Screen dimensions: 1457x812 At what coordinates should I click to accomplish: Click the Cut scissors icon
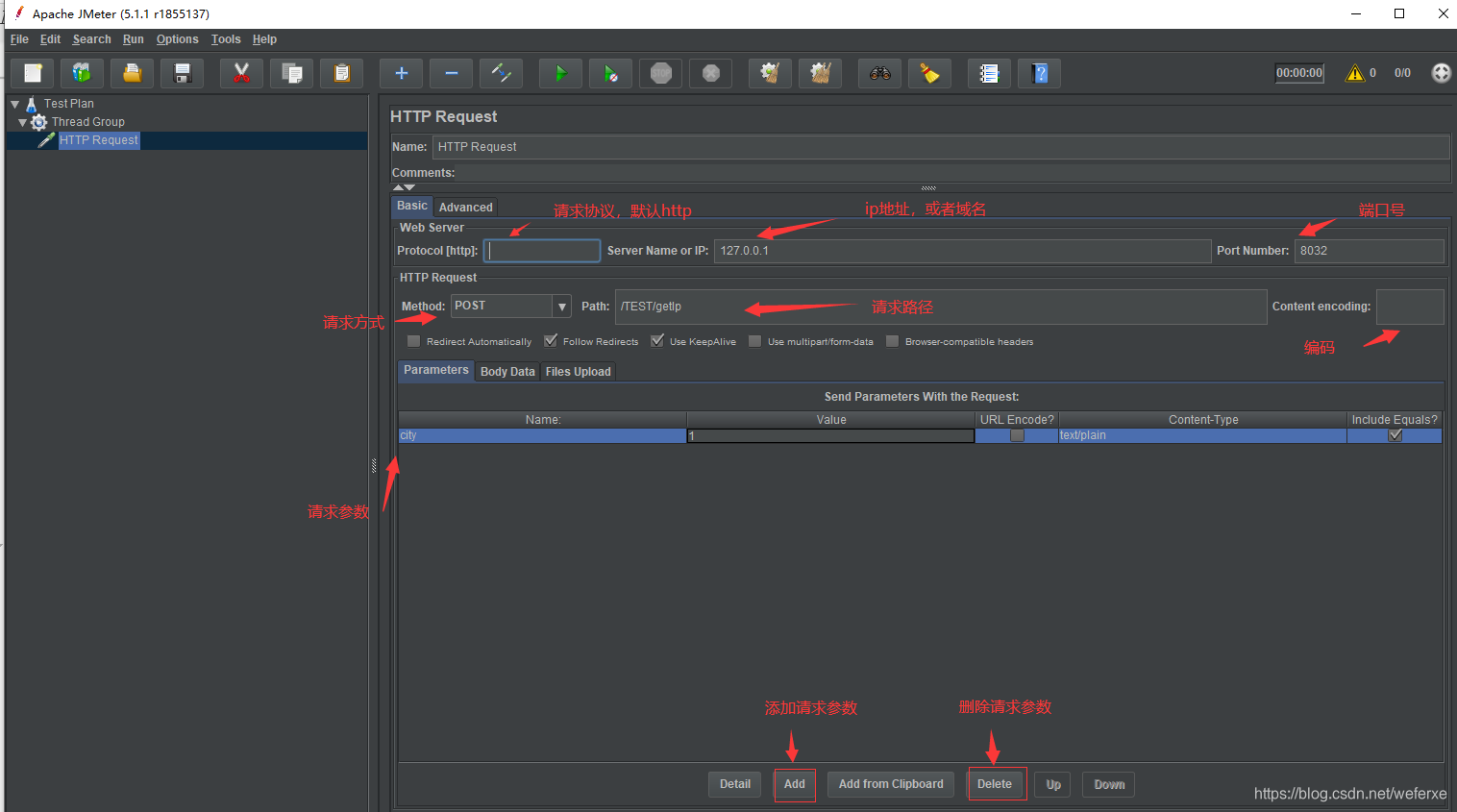pyautogui.click(x=241, y=73)
